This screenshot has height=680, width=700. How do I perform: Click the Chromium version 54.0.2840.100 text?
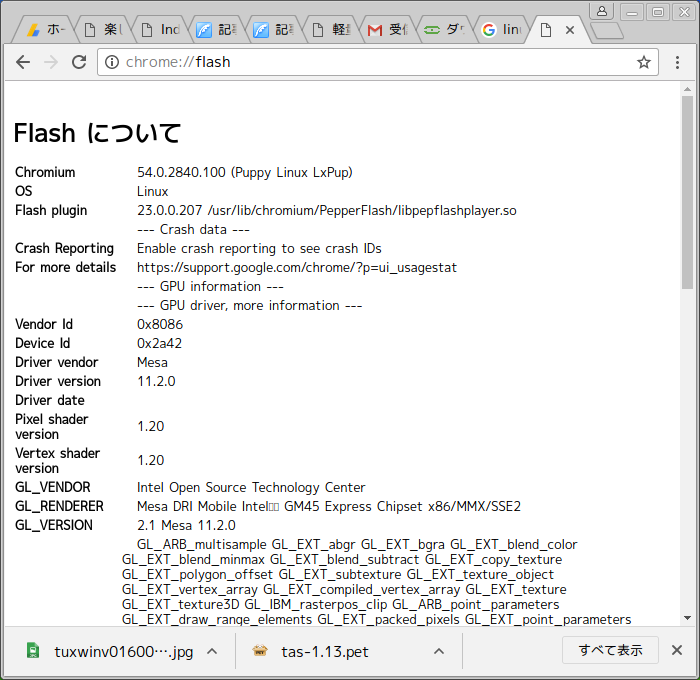[245, 172]
